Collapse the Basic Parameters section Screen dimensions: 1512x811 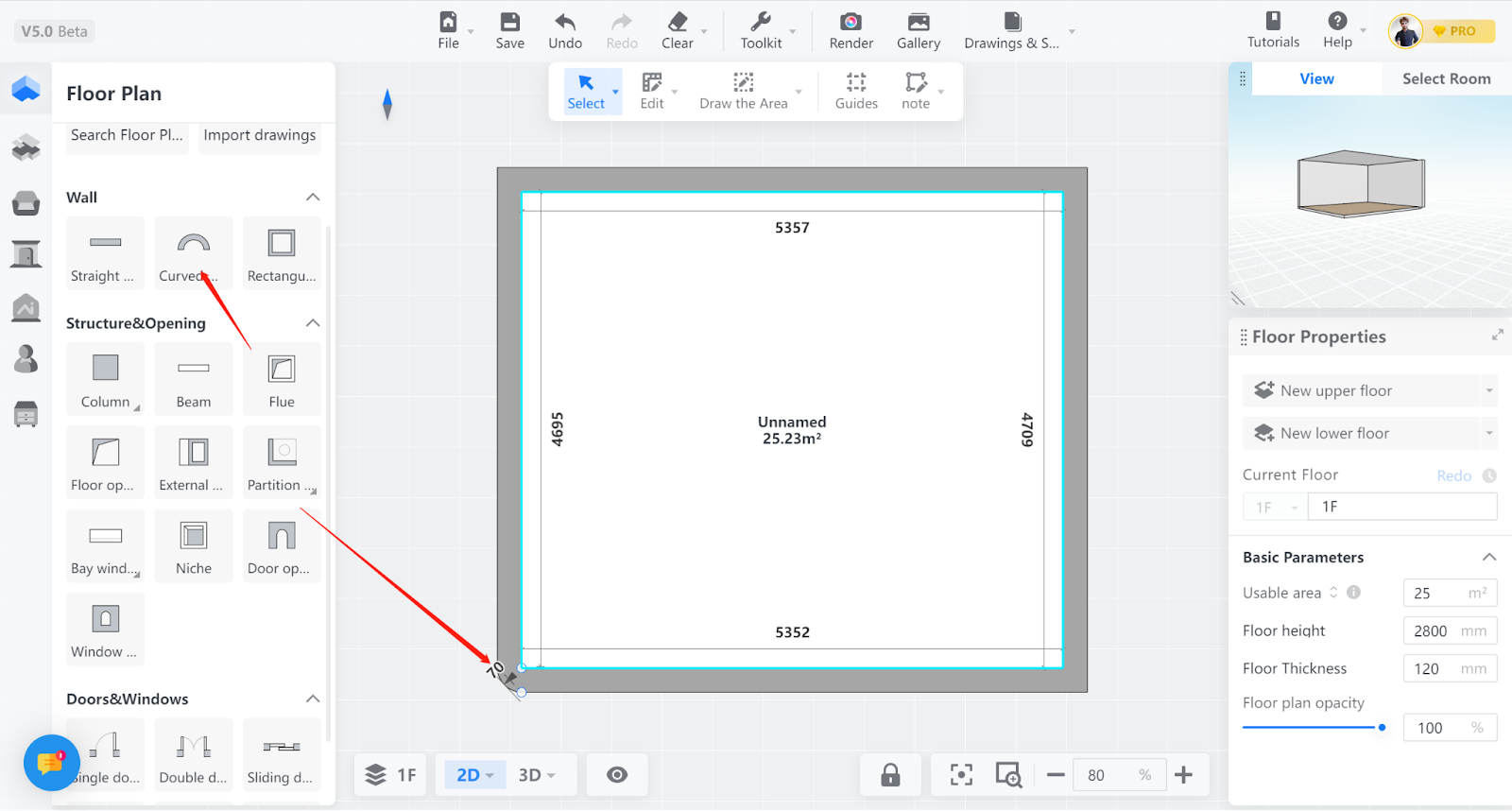click(1488, 558)
